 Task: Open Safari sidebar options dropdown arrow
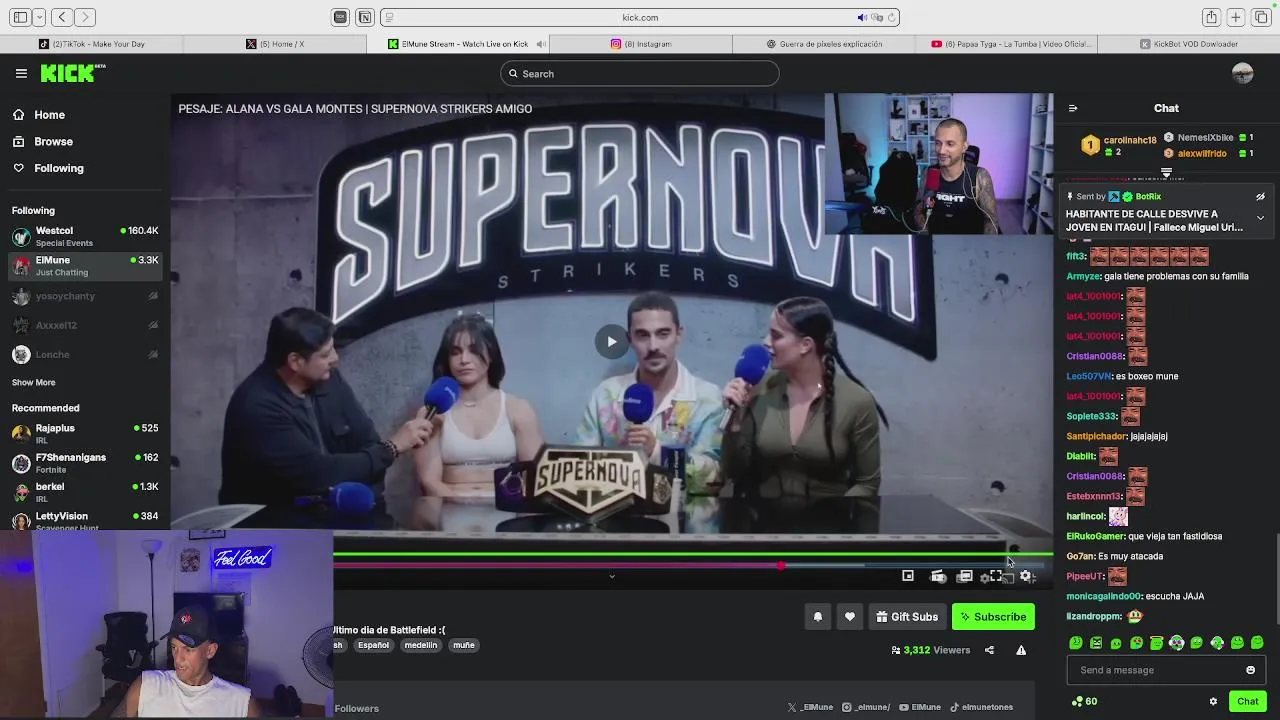39,17
